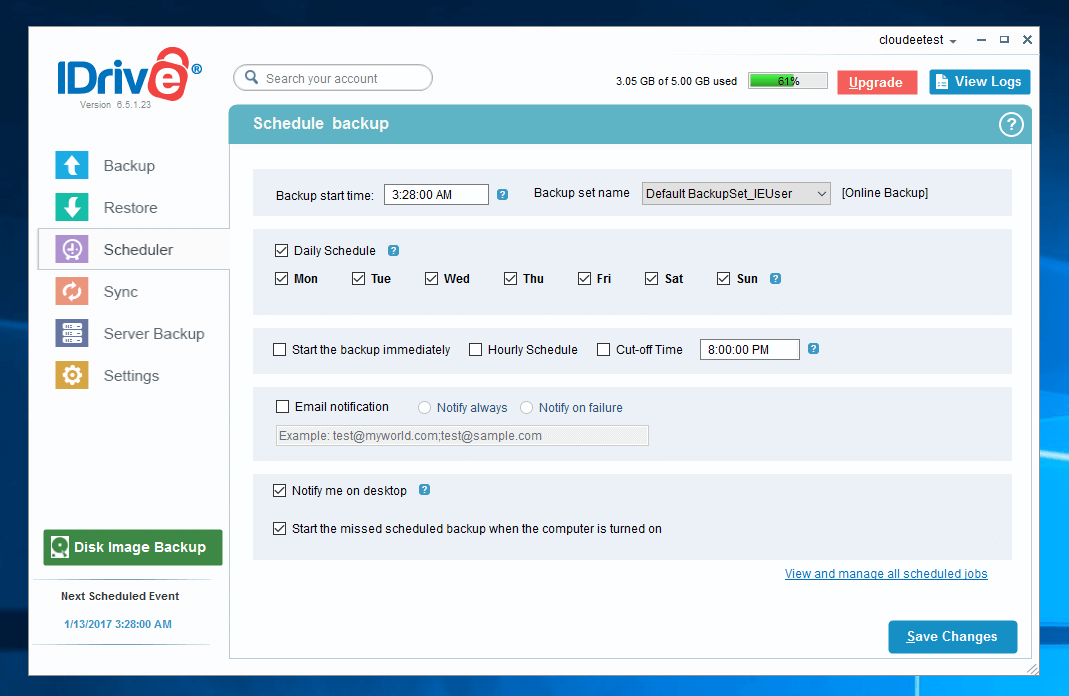Click help icon next to Backup start time
The width and height of the screenshot is (1069, 696).
pos(503,195)
